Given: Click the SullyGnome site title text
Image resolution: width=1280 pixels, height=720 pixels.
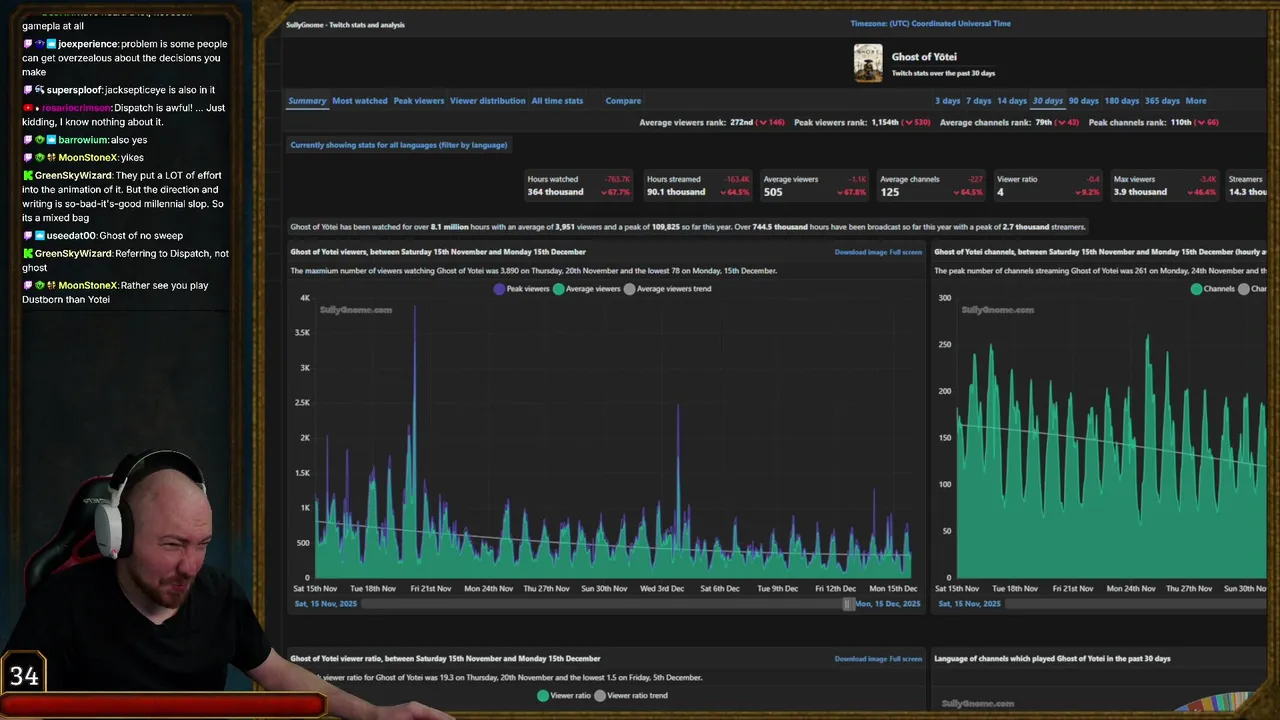Looking at the screenshot, I should pyautogui.click(x=345, y=24).
